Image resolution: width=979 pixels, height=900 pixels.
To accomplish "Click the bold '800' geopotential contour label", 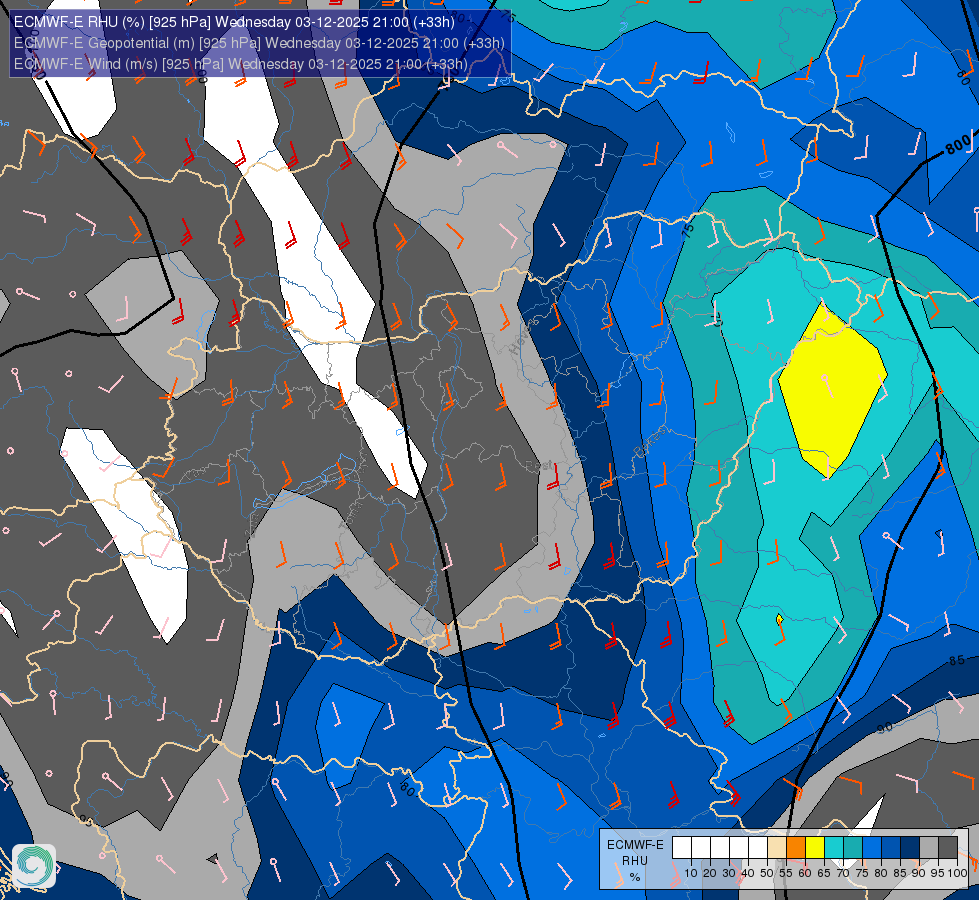I will pos(958,145).
